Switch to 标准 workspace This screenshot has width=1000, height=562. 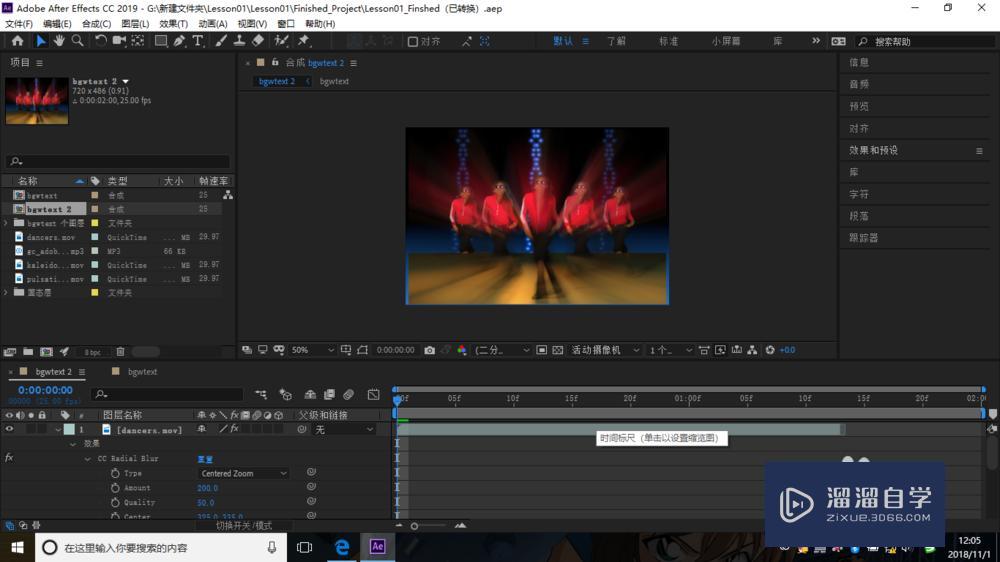668,41
